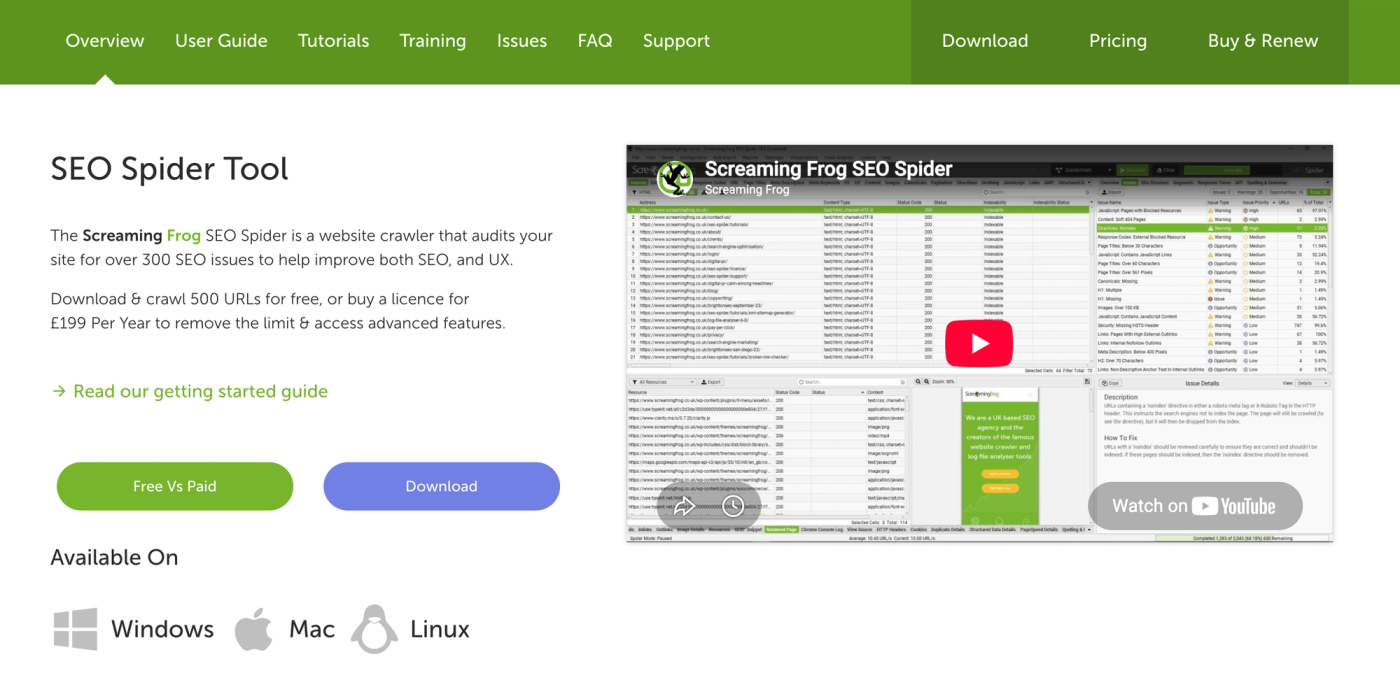Screen dimensions: 1400x680
Task: Click the Screaming Frog channel name under the video title
Action: [747, 190]
